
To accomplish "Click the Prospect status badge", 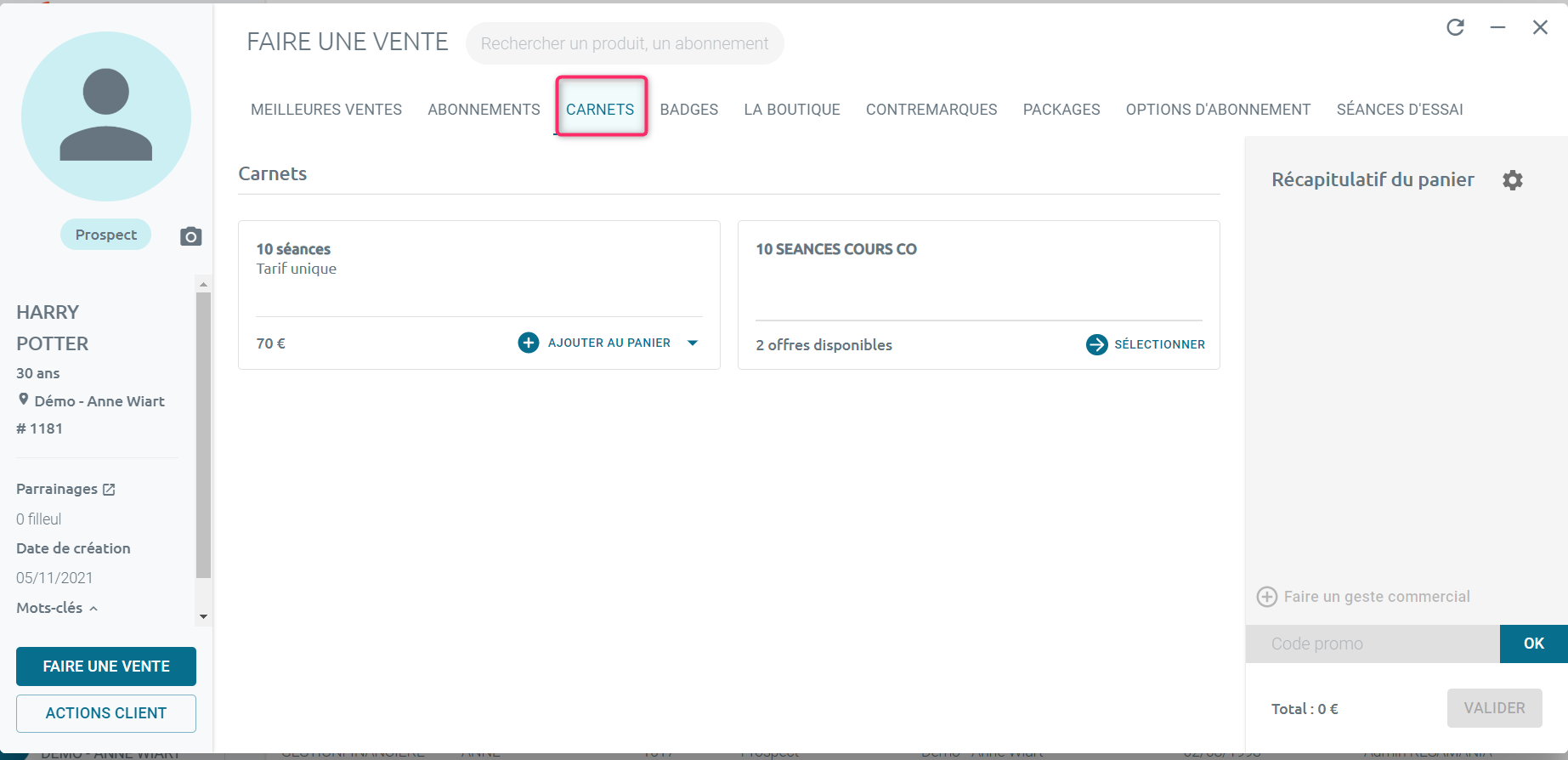I will pyautogui.click(x=105, y=235).
